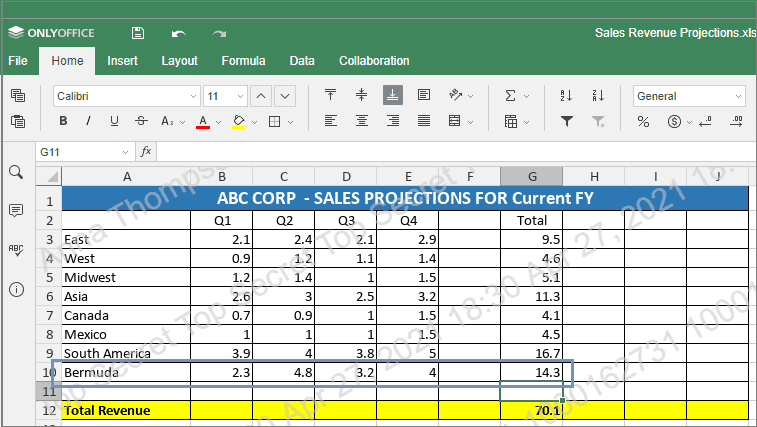Sort descending Z to A

[598, 96]
